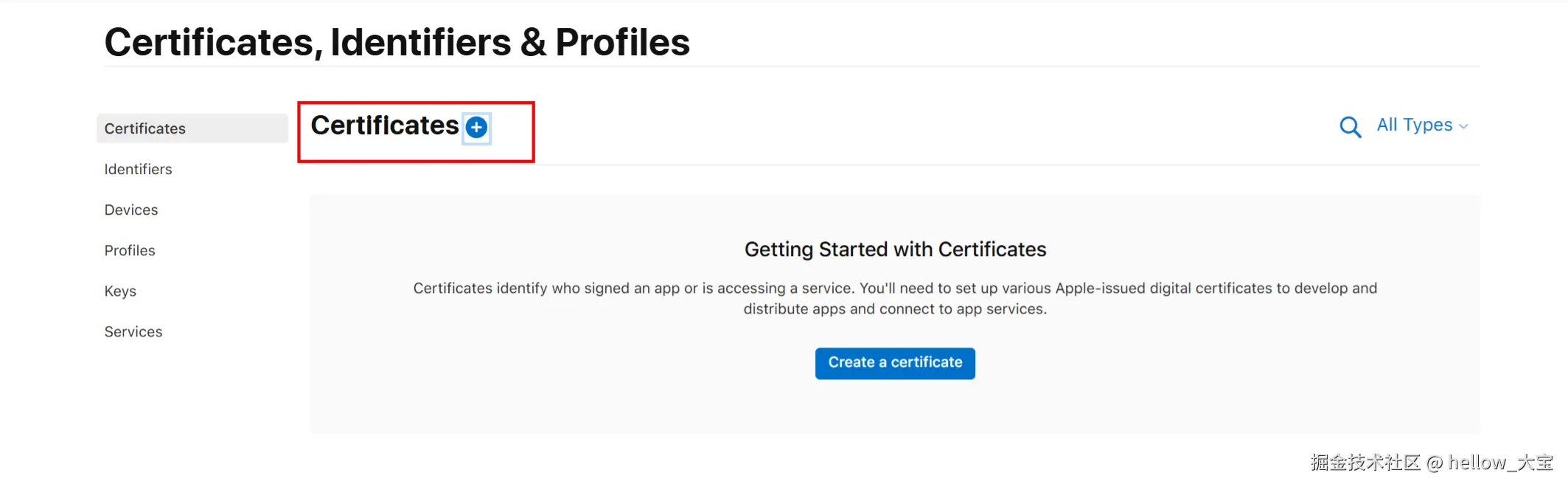Click the divider line under the page title
Screen dimensions: 1568x487
click(x=792, y=66)
